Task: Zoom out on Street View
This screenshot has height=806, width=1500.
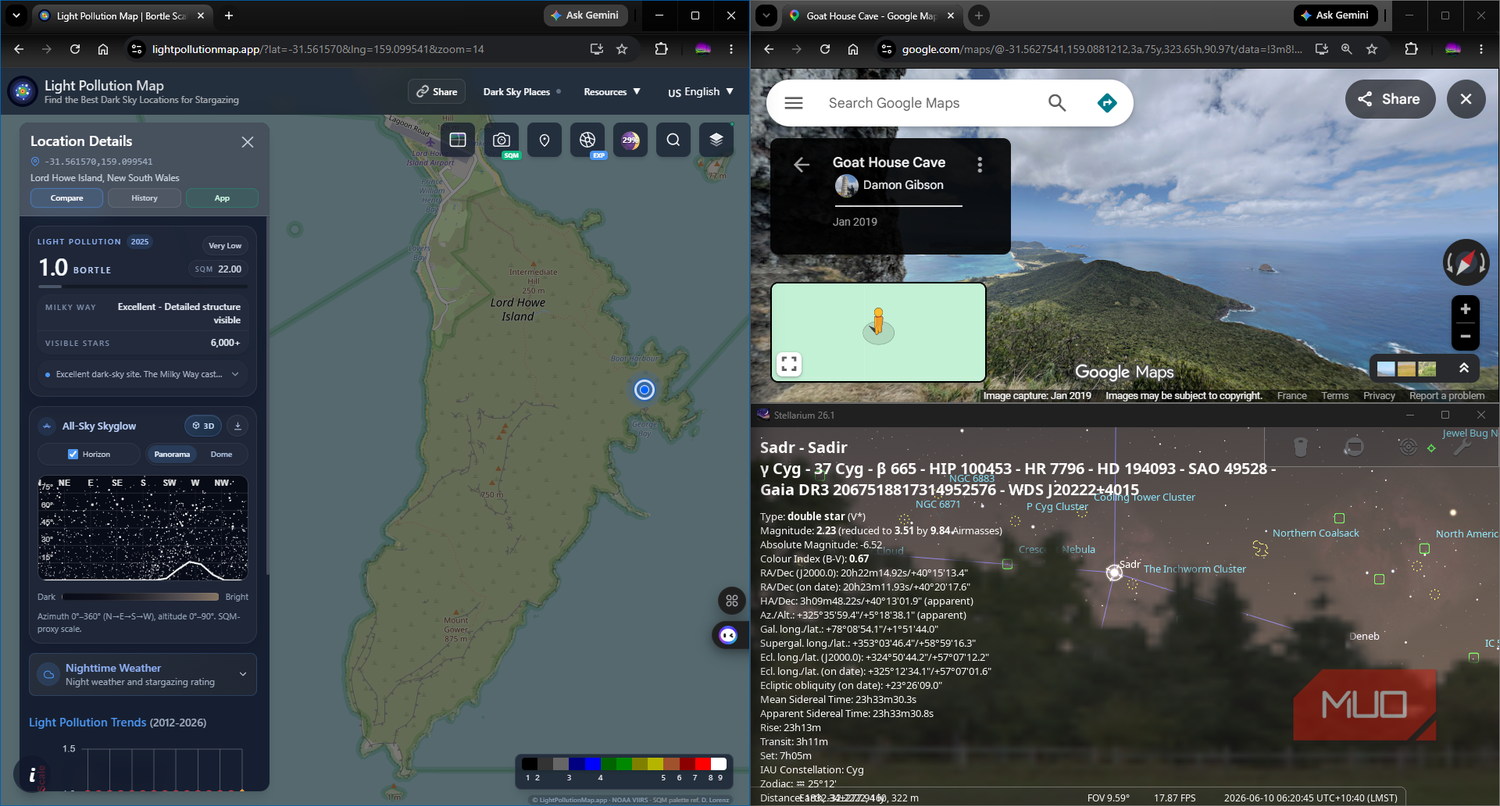Action: (1465, 337)
